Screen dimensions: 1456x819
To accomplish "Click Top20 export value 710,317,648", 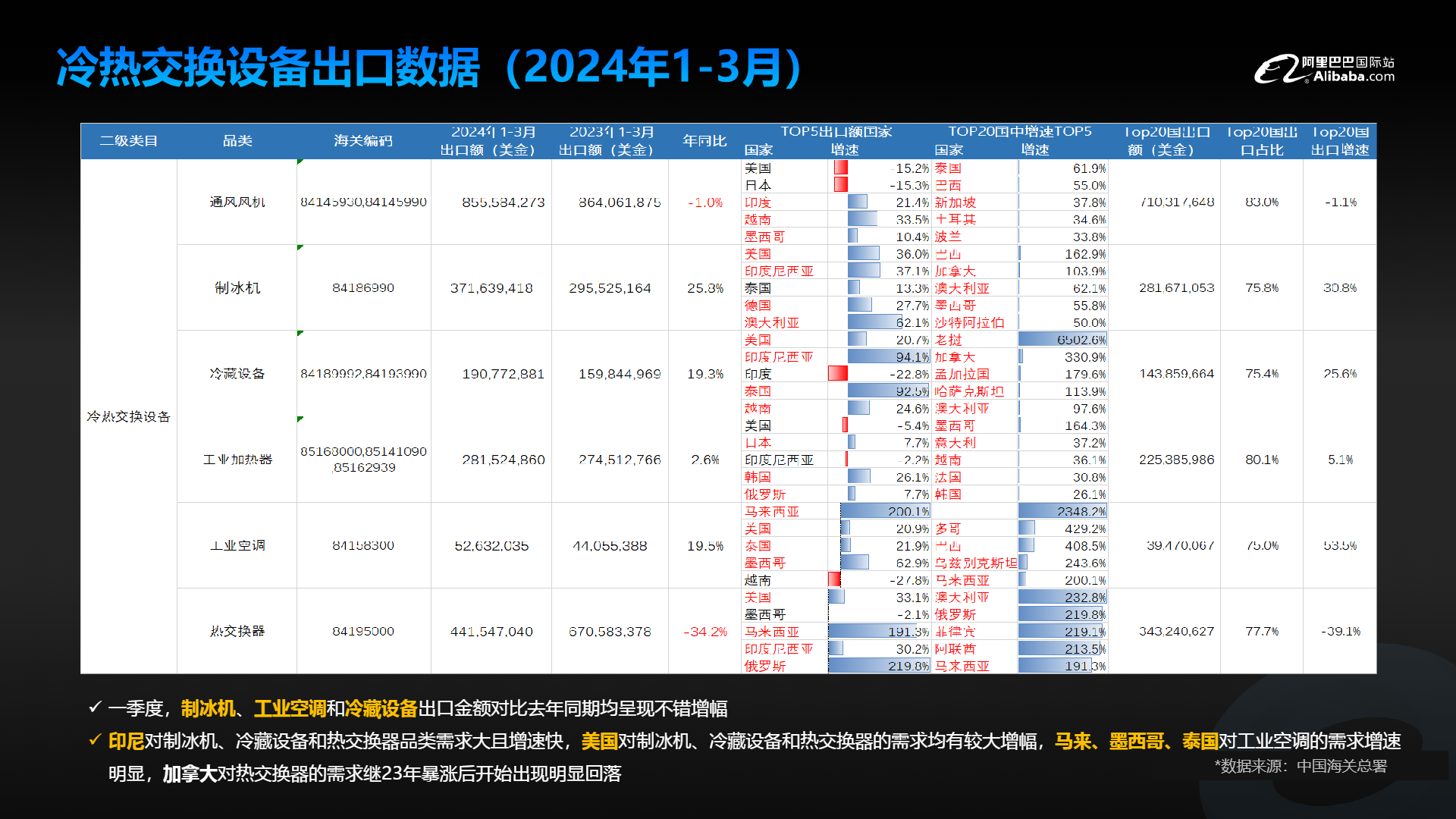I will [x=1177, y=202].
